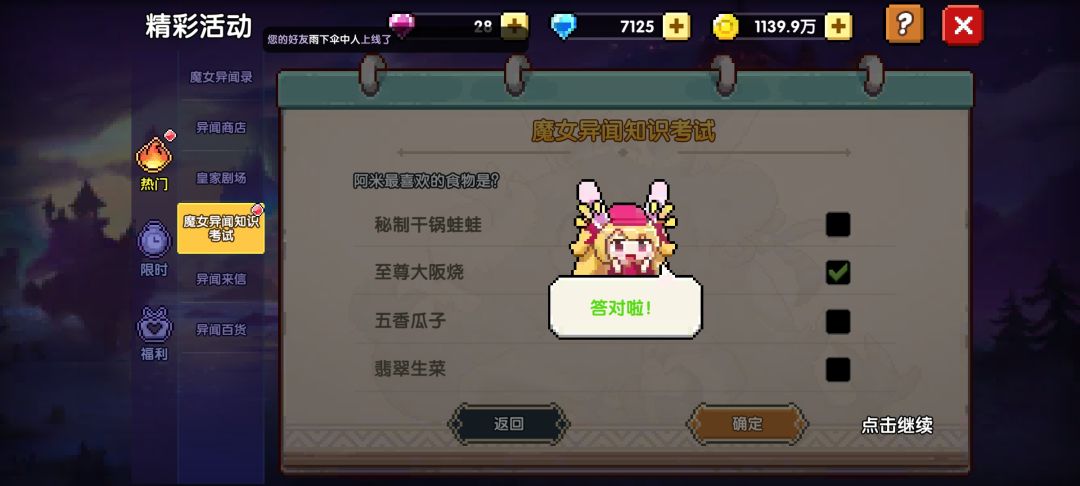
Task: Click the plus next to blue diamonds
Action: coord(676,26)
